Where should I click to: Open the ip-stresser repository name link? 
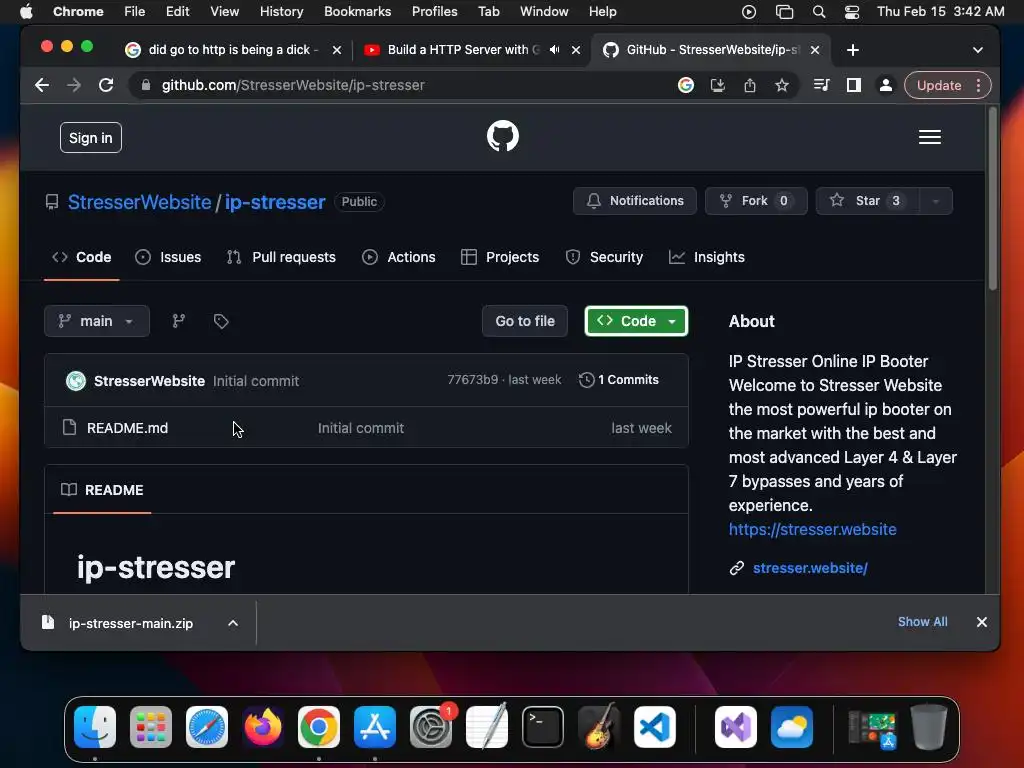275,202
